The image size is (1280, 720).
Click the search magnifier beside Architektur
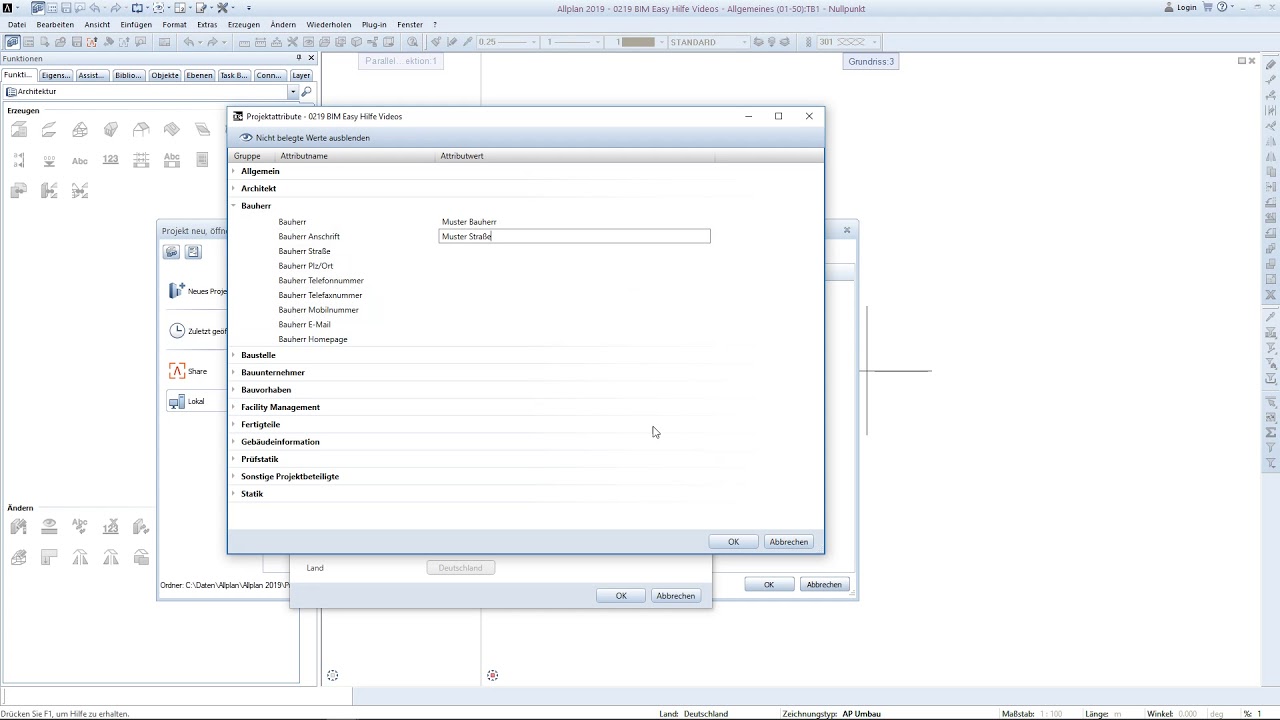click(307, 92)
